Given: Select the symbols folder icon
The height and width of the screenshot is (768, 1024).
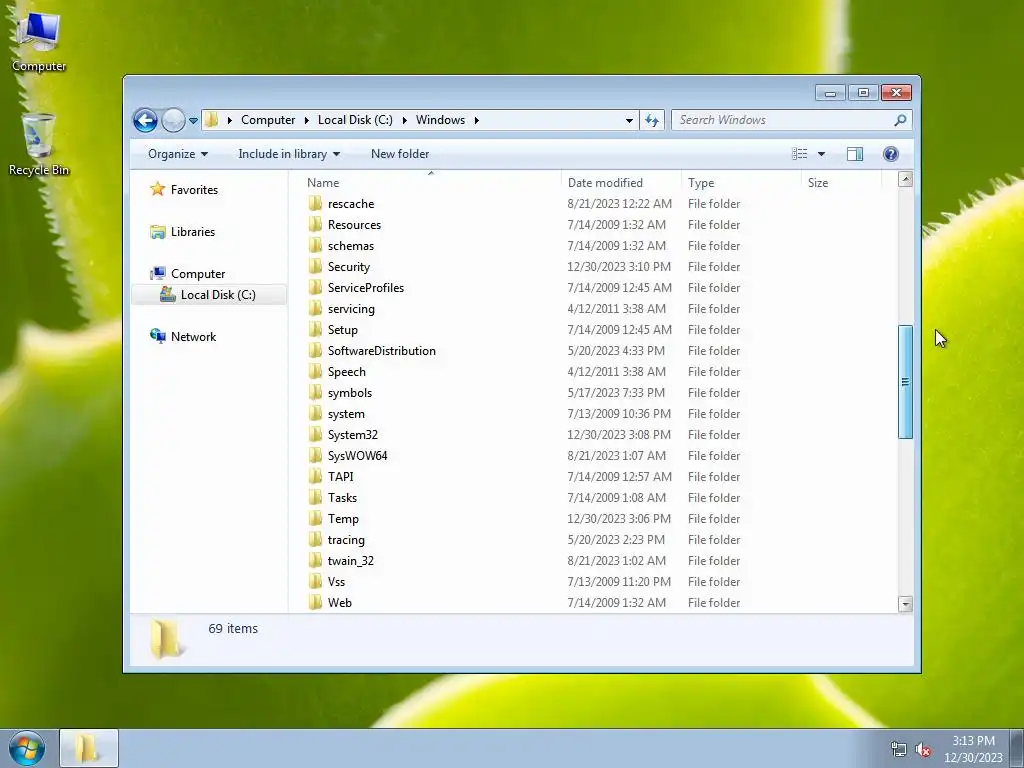Looking at the screenshot, I should point(315,392).
